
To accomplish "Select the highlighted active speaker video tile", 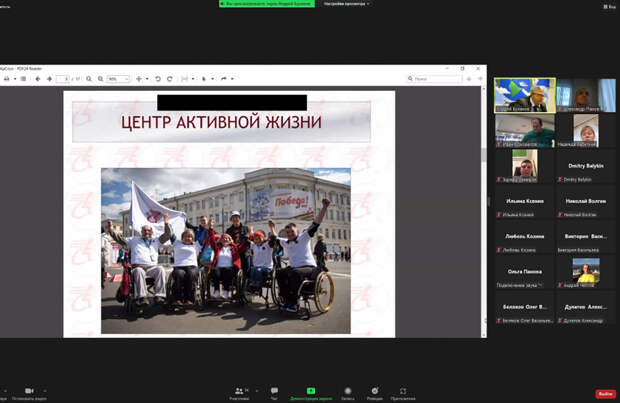I will pyautogui.click(x=525, y=95).
